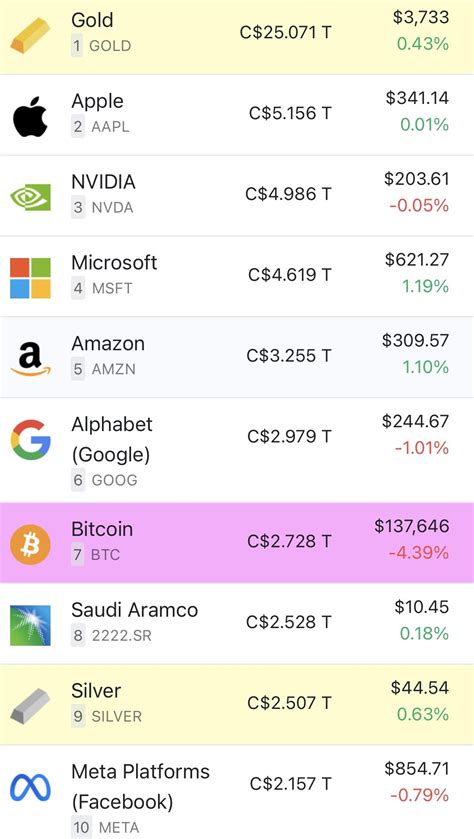Select the Alphabet (Google) name link

[x=112, y=439]
